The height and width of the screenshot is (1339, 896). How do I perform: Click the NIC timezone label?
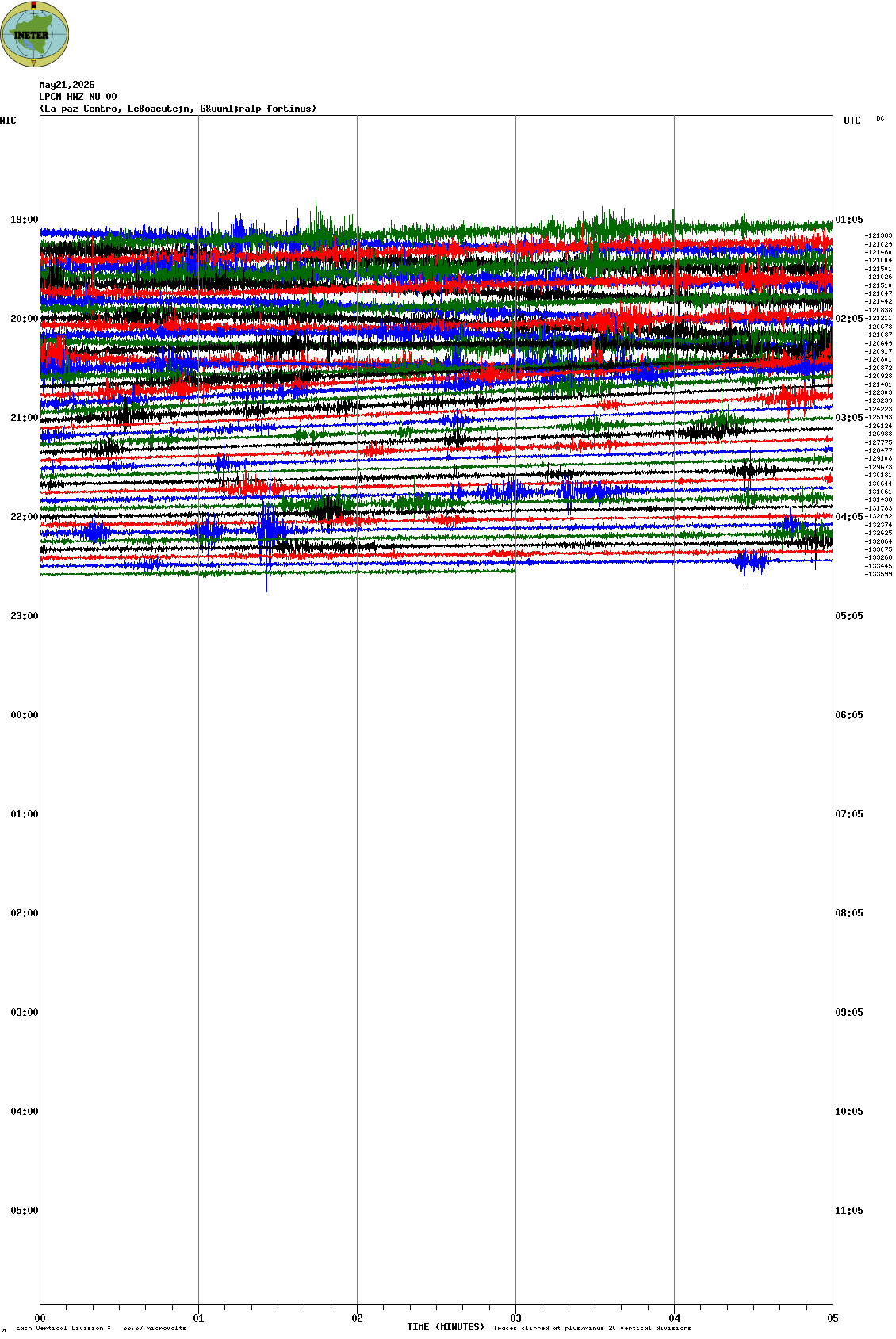[8, 121]
